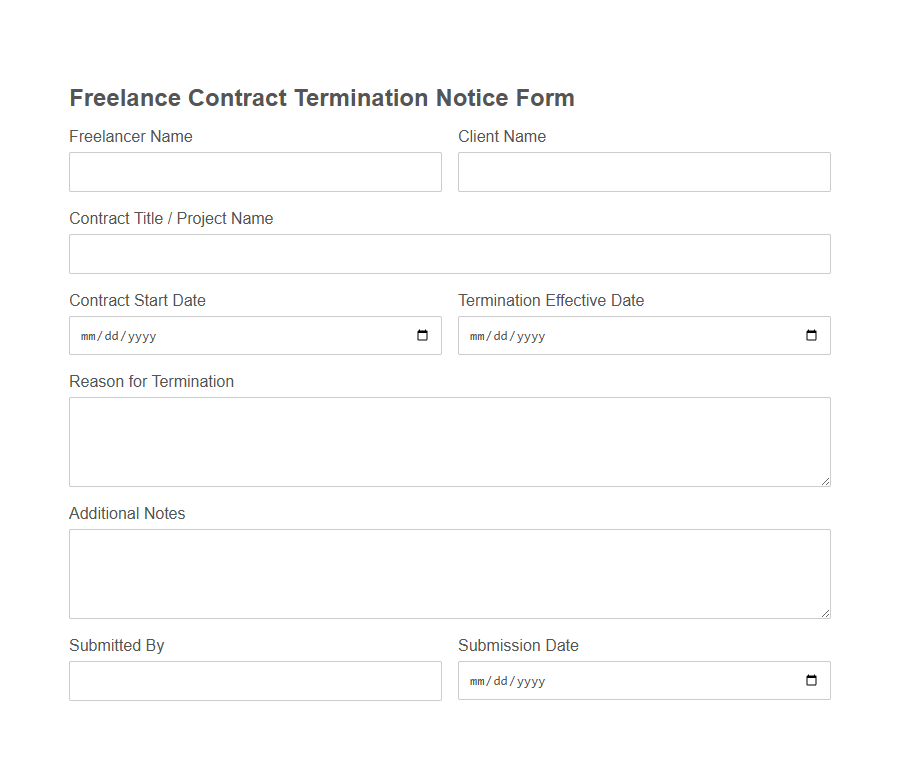
Task: Click the resize grip of Reason for Termination box
Action: pyautogui.click(x=826, y=481)
